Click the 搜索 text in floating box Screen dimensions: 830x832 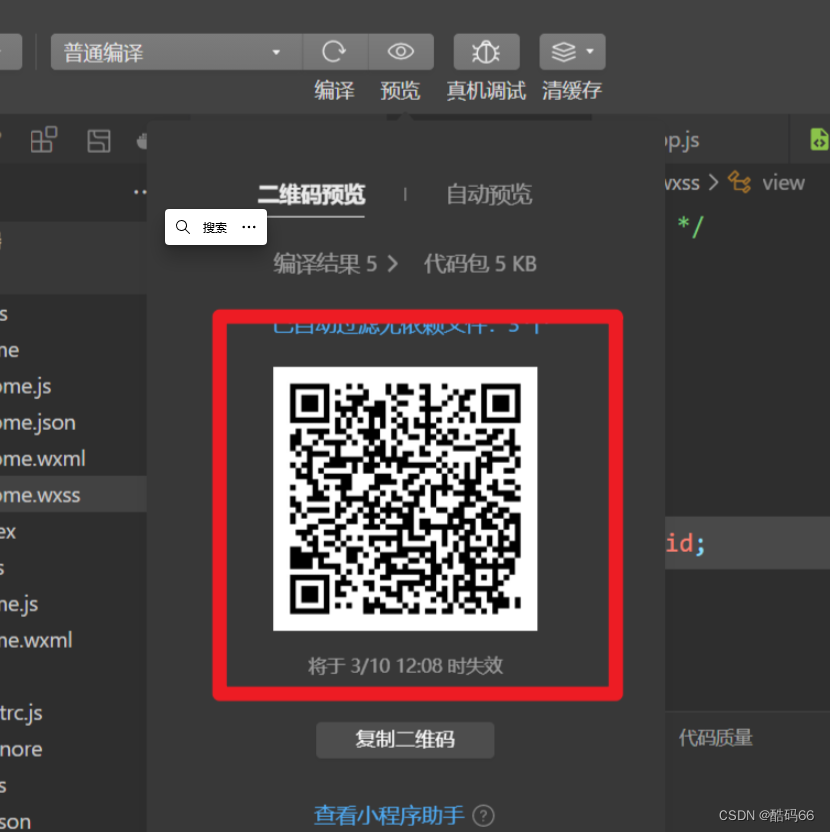(x=215, y=228)
